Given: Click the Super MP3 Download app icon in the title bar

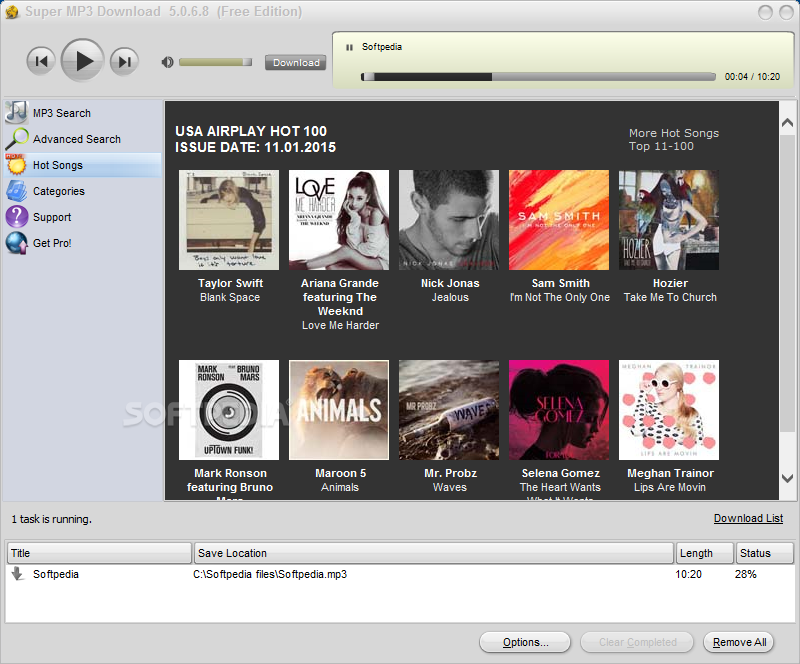Looking at the screenshot, I should pos(11,12).
